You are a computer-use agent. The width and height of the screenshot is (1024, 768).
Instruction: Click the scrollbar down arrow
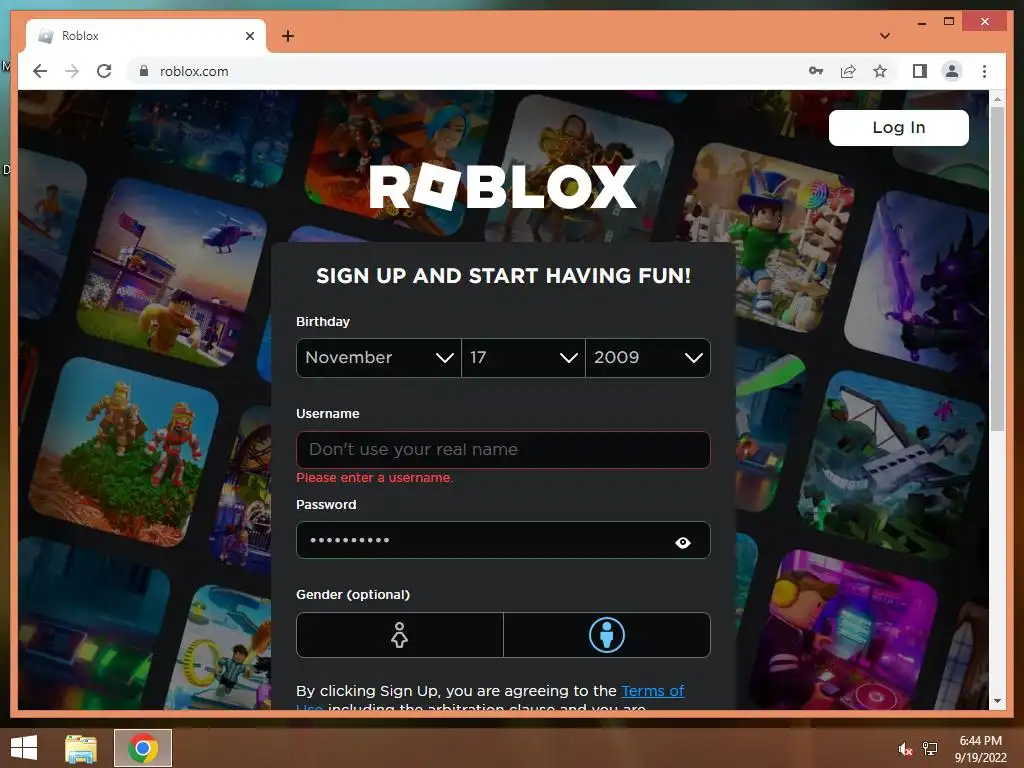(x=997, y=701)
